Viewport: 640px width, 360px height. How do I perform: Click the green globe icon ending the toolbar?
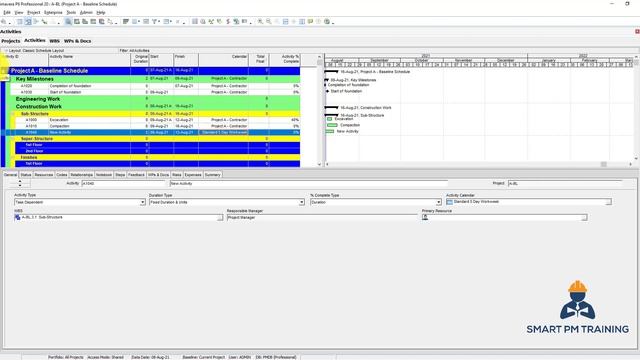(327, 22)
